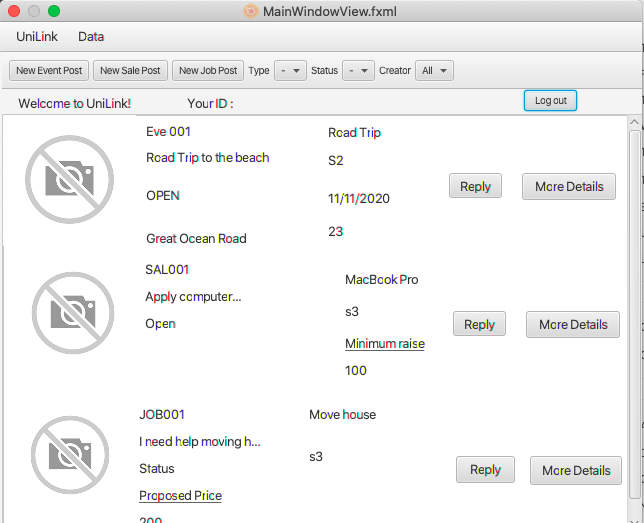This screenshot has height=523, width=644.
Task: Reply to the Road Trip event post
Action: click(x=475, y=186)
